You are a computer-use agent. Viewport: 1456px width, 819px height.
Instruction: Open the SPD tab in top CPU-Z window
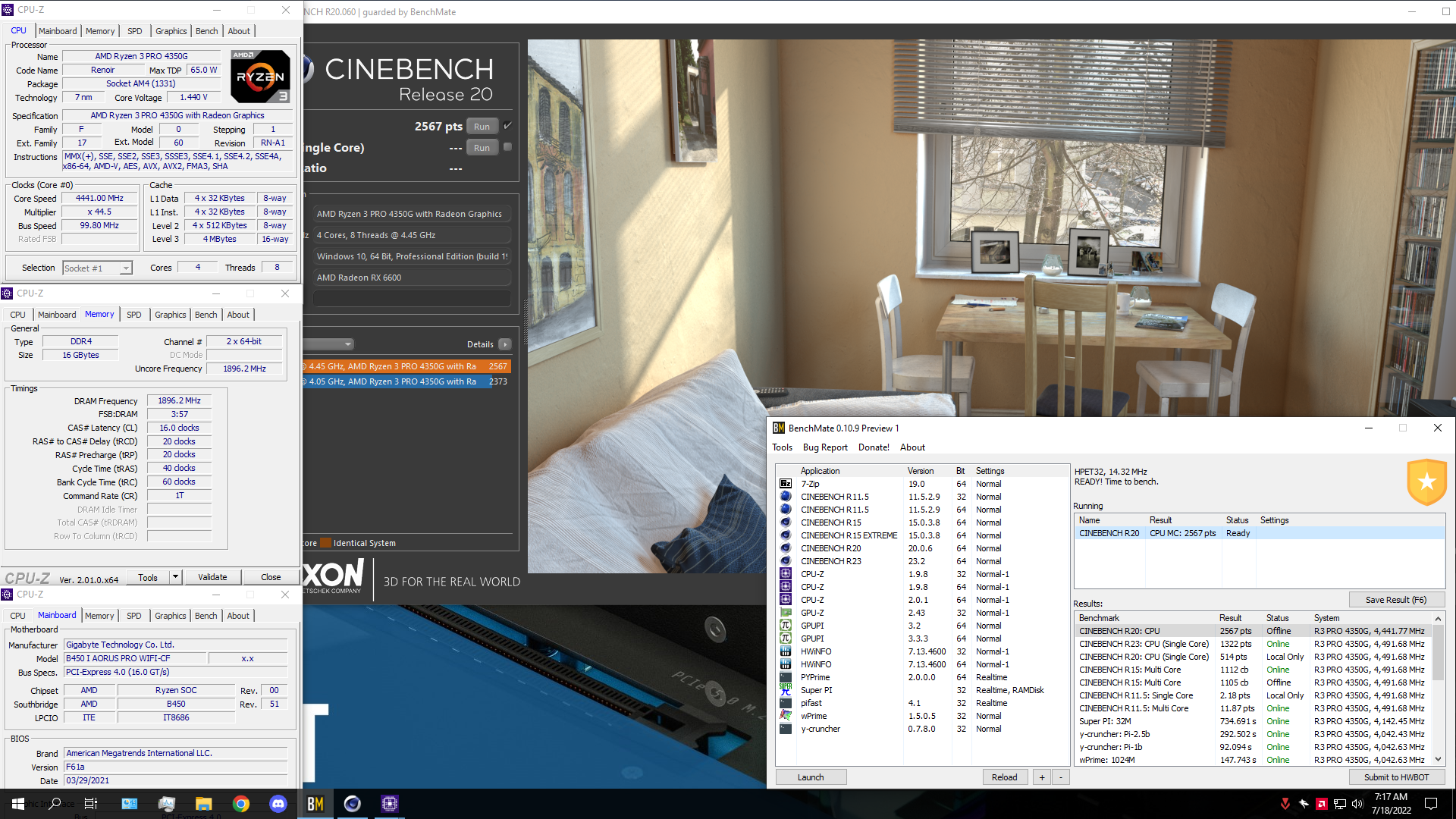(x=135, y=31)
